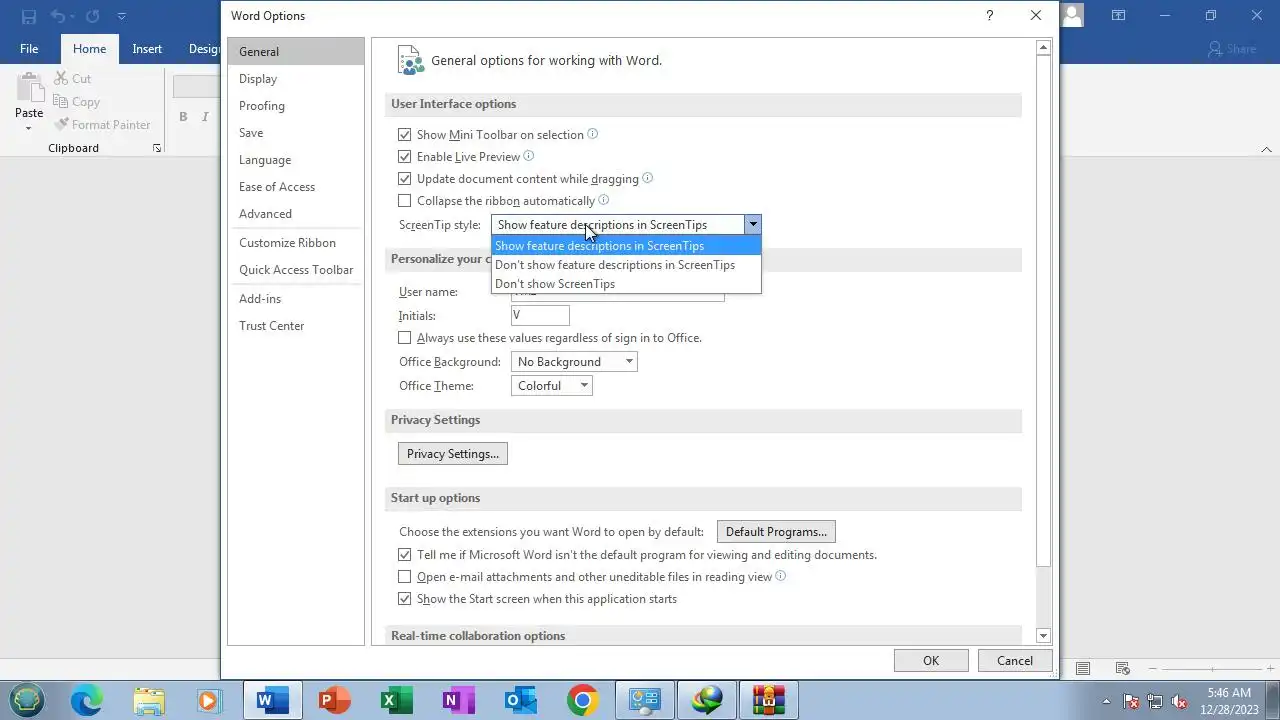Click the Paste clipboard icon
This screenshot has width=1280, height=720.
(x=29, y=87)
